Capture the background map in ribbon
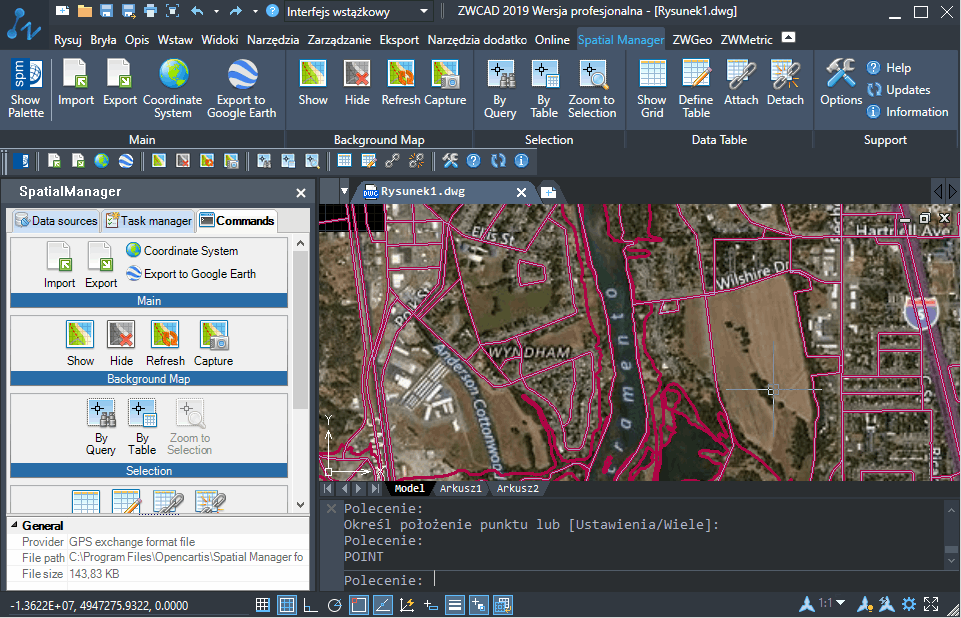Image resolution: width=961 pixels, height=618 pixels. (445, 83)
